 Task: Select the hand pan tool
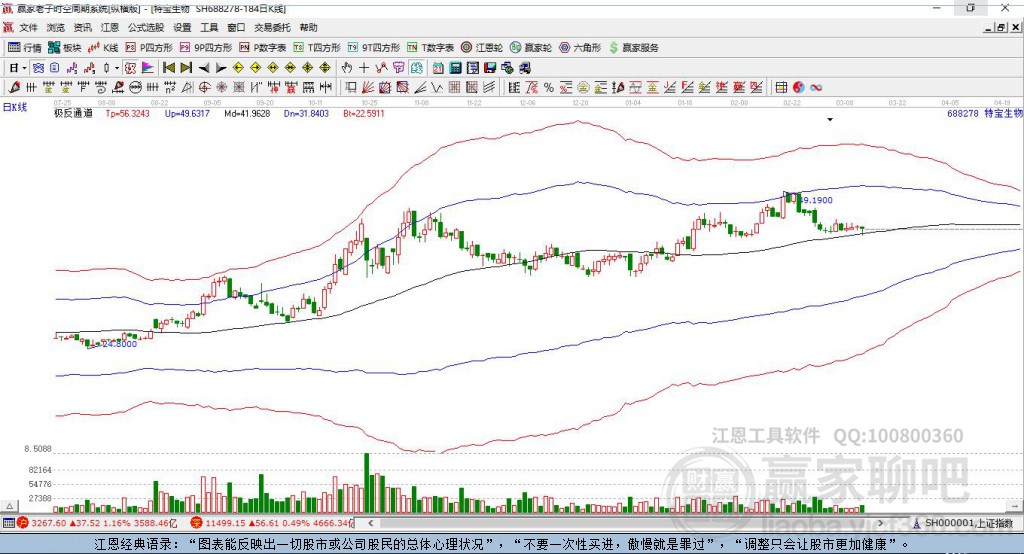(347, 68)
